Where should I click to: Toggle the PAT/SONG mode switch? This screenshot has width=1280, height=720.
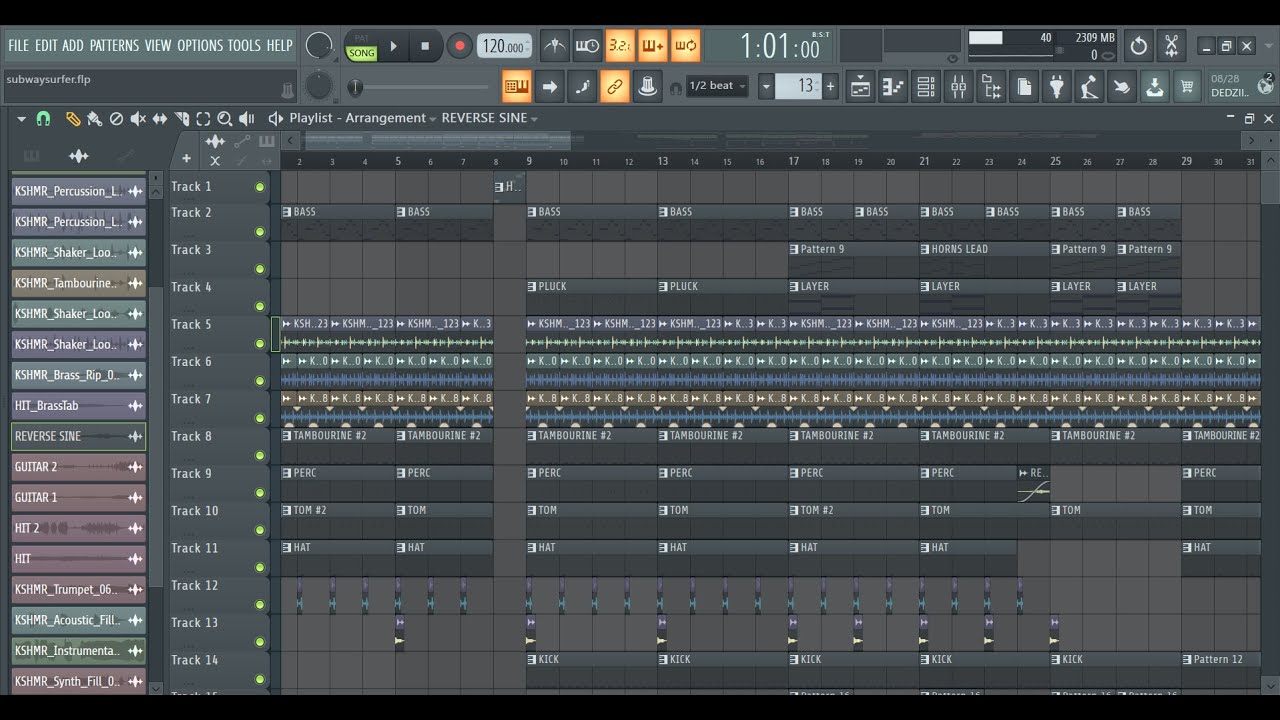point(361,46)
